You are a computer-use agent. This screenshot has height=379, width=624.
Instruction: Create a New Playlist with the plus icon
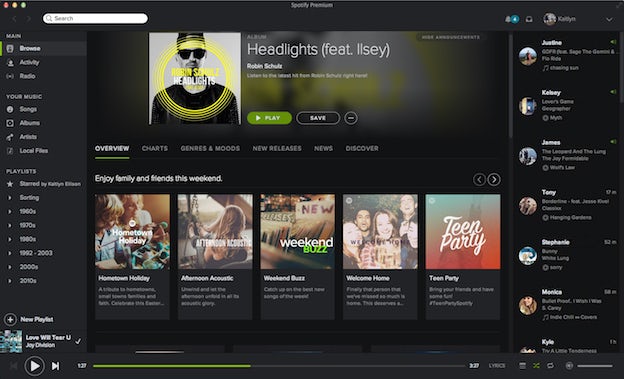coord(10,319)
